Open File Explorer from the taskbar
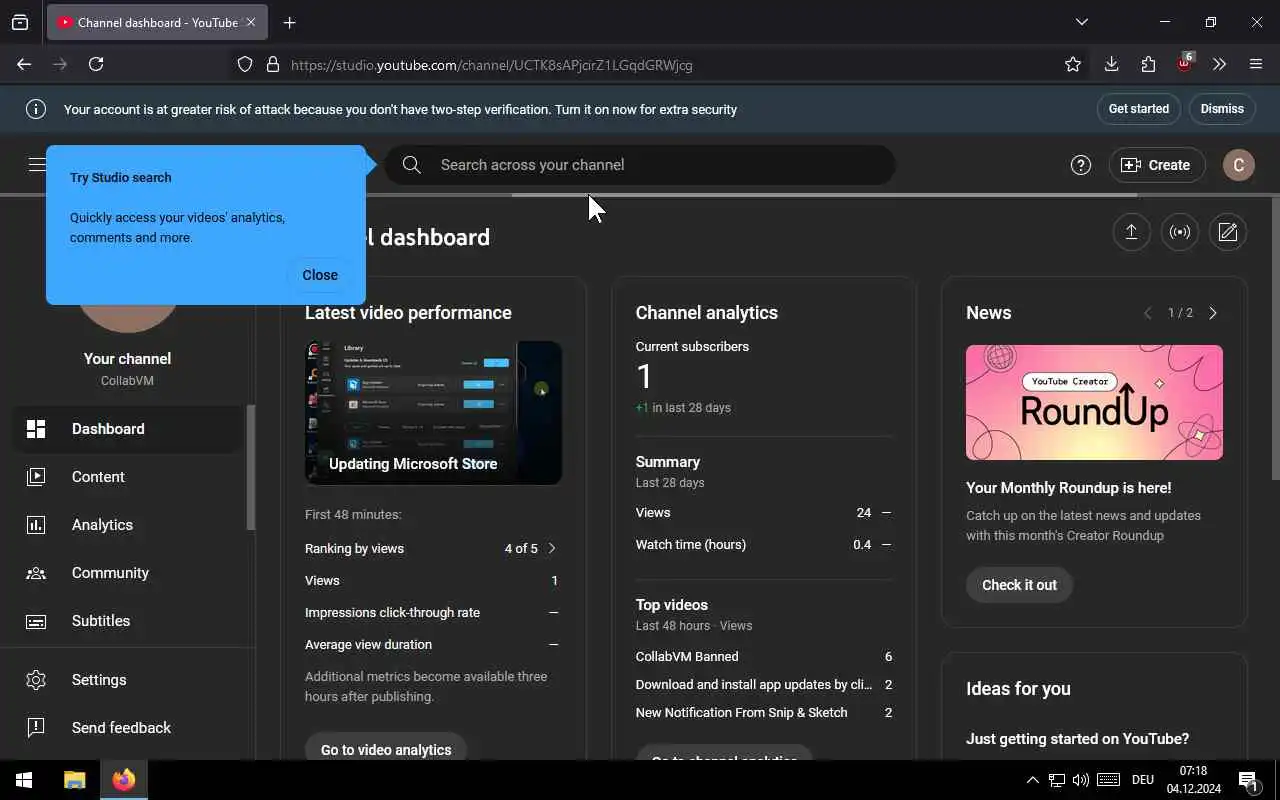Image resolution: width=1280 pixels, height=800 pixels. click(x=74, y=780)
